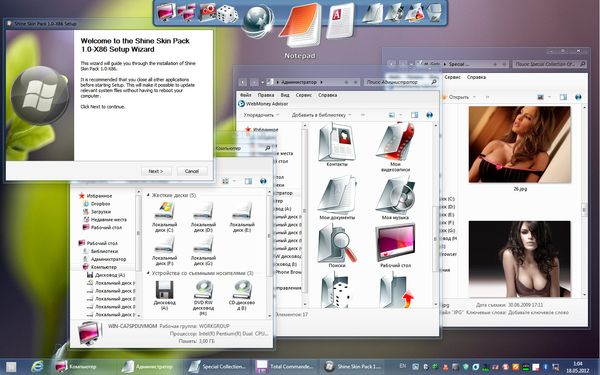Open the Рабочий стол monitor icon

tap(395, 245)
